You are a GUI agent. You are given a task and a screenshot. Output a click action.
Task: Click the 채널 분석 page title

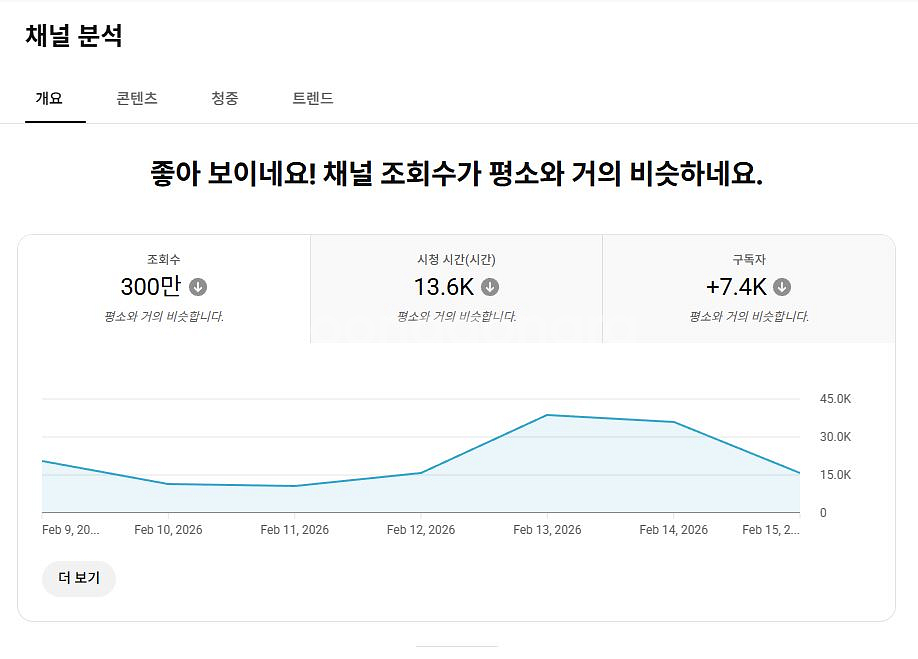point(74,36)
